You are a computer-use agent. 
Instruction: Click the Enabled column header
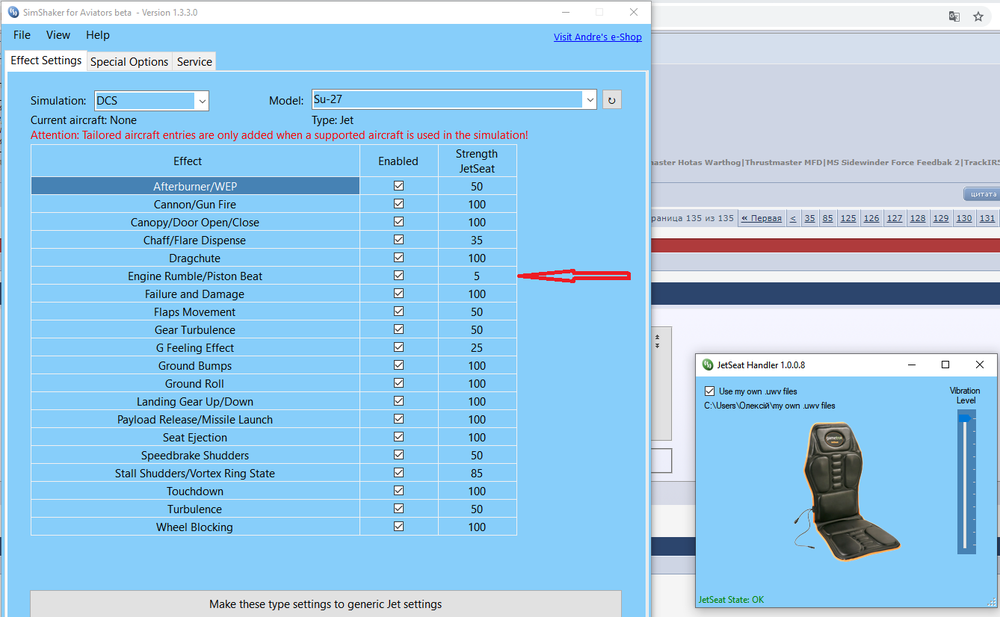click(399, 161)
